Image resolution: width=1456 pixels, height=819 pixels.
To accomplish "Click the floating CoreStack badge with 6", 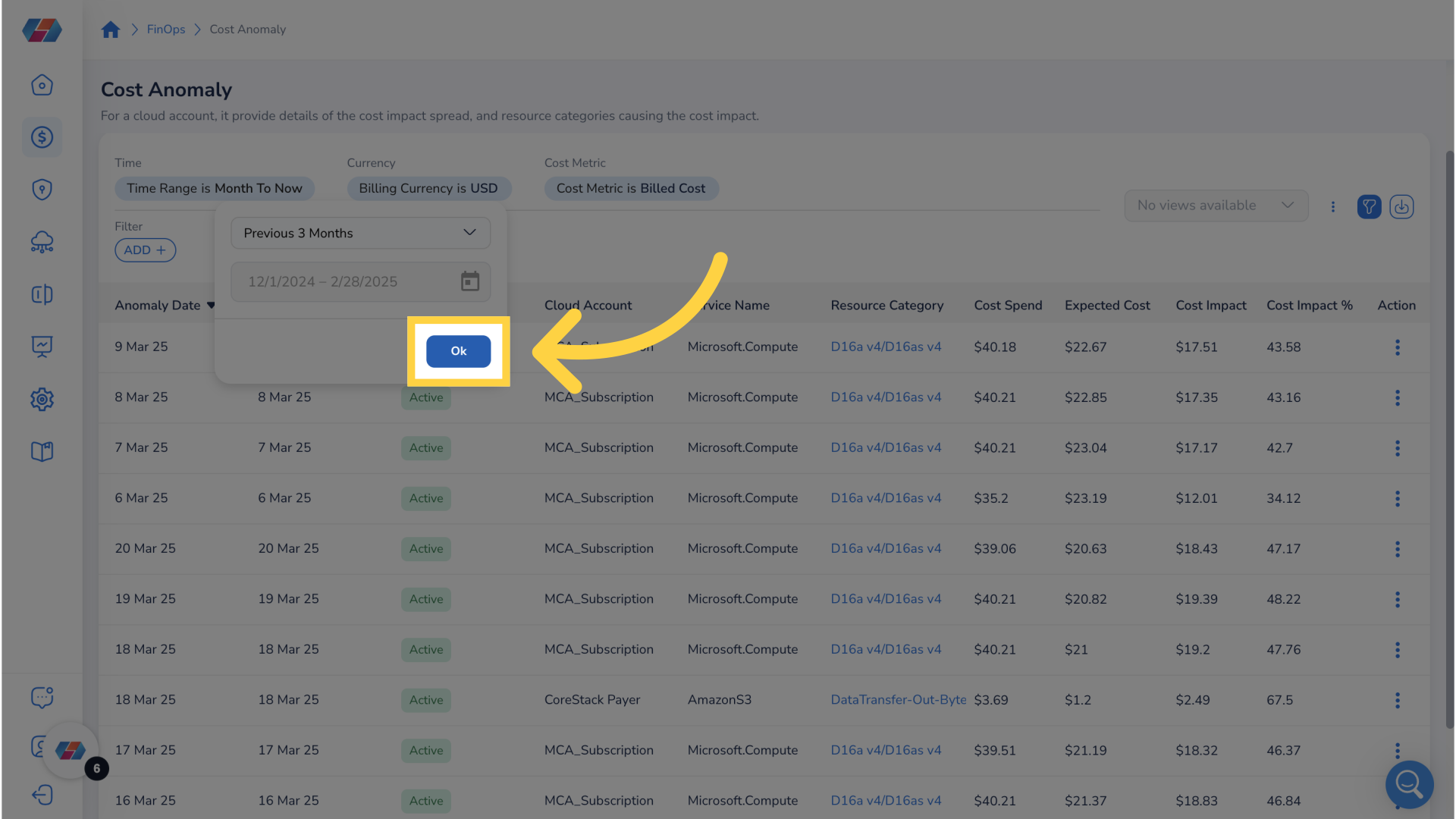I will pyautogui.click(x=71, y=751).
